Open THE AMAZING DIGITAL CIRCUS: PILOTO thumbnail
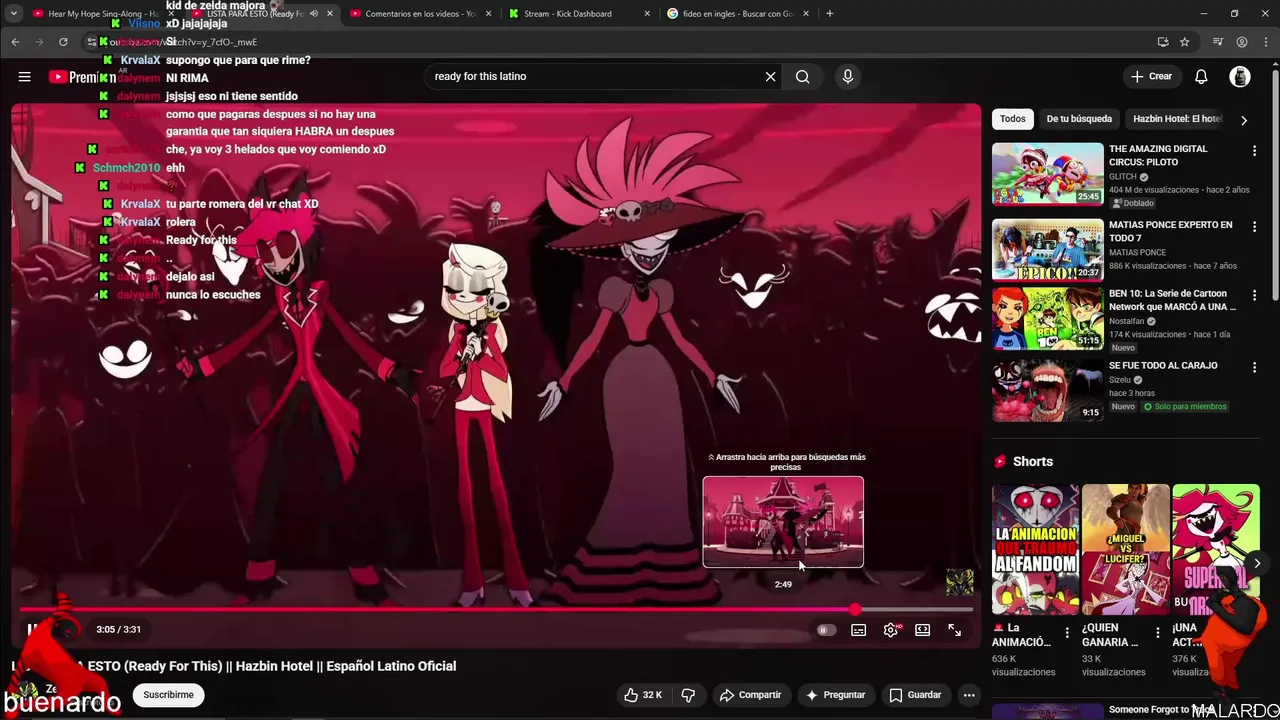The image size is (1280, 720). click(x=1048, y=174)
